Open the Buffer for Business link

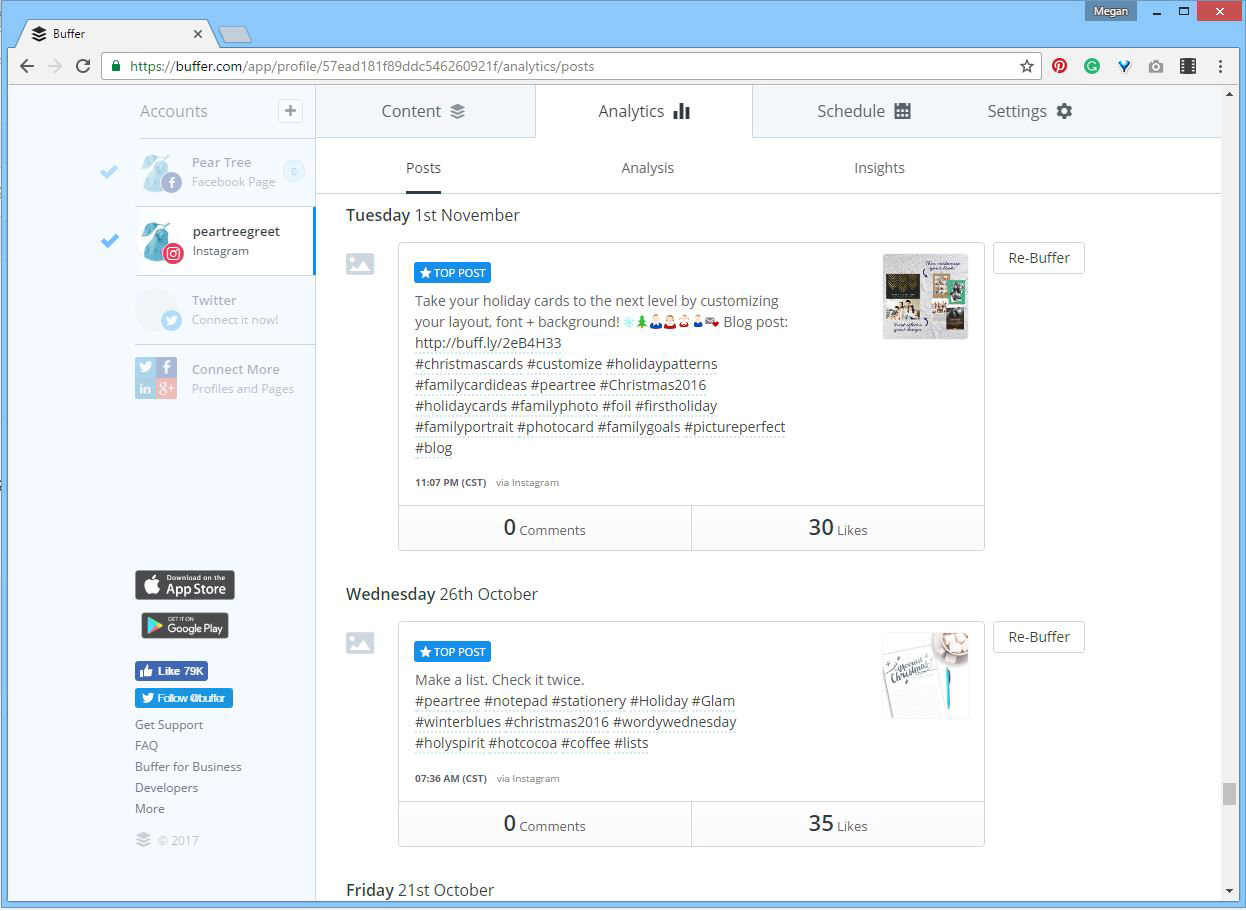click(188, 767)
